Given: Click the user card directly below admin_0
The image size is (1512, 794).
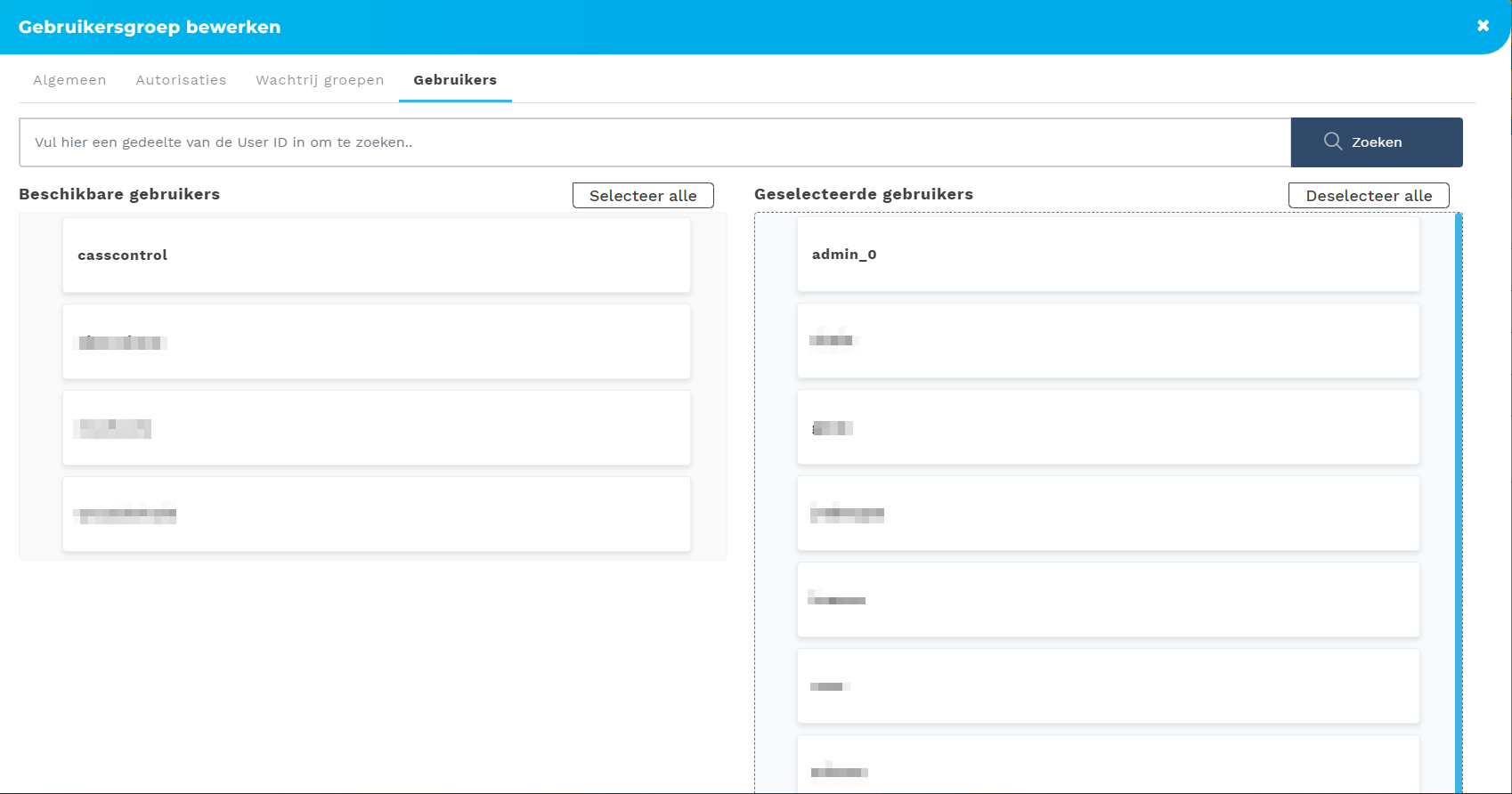Looking at the screenshot, I should [x=1108, y=341].
